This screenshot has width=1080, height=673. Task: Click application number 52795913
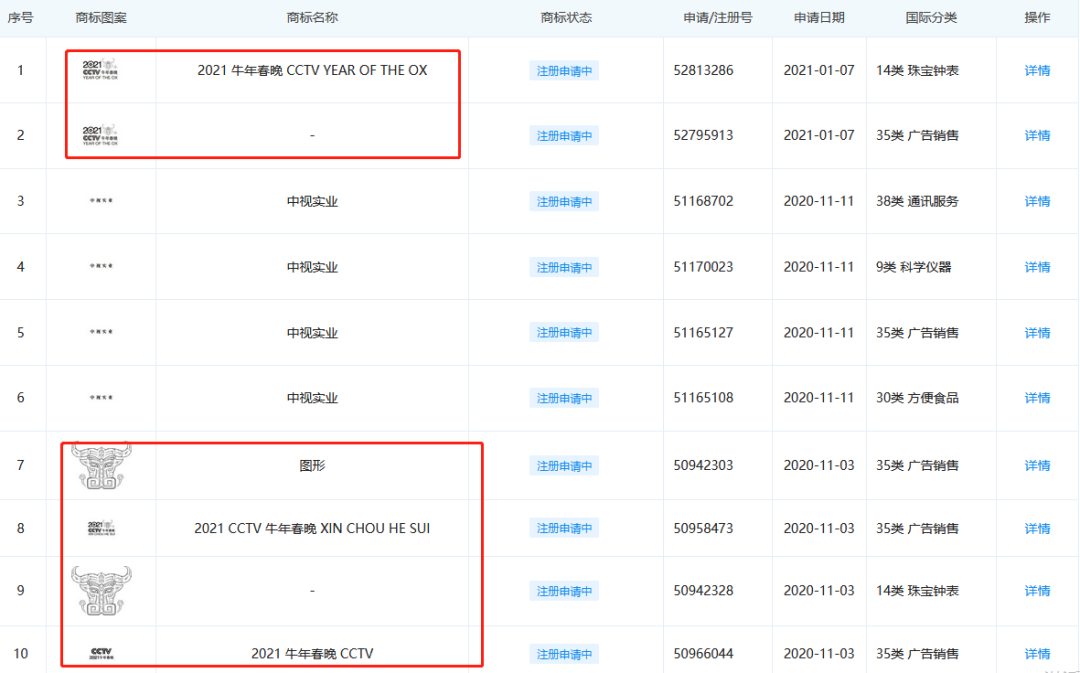tap(703, 136)
